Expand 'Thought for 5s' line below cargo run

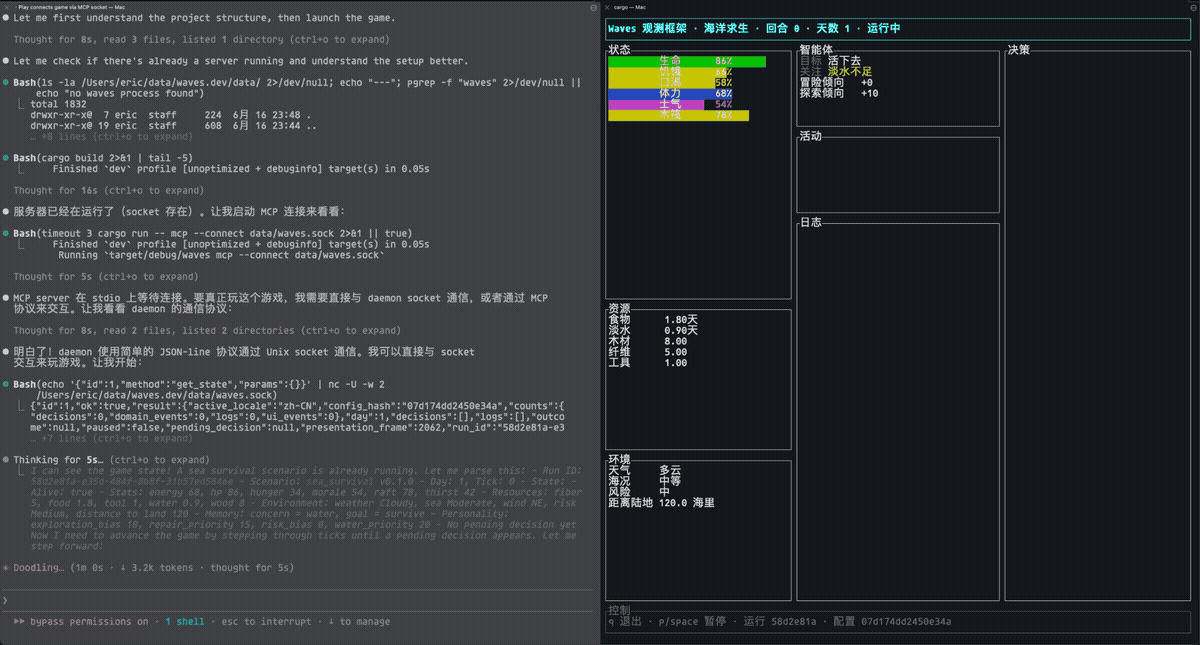tap(106, 276)
